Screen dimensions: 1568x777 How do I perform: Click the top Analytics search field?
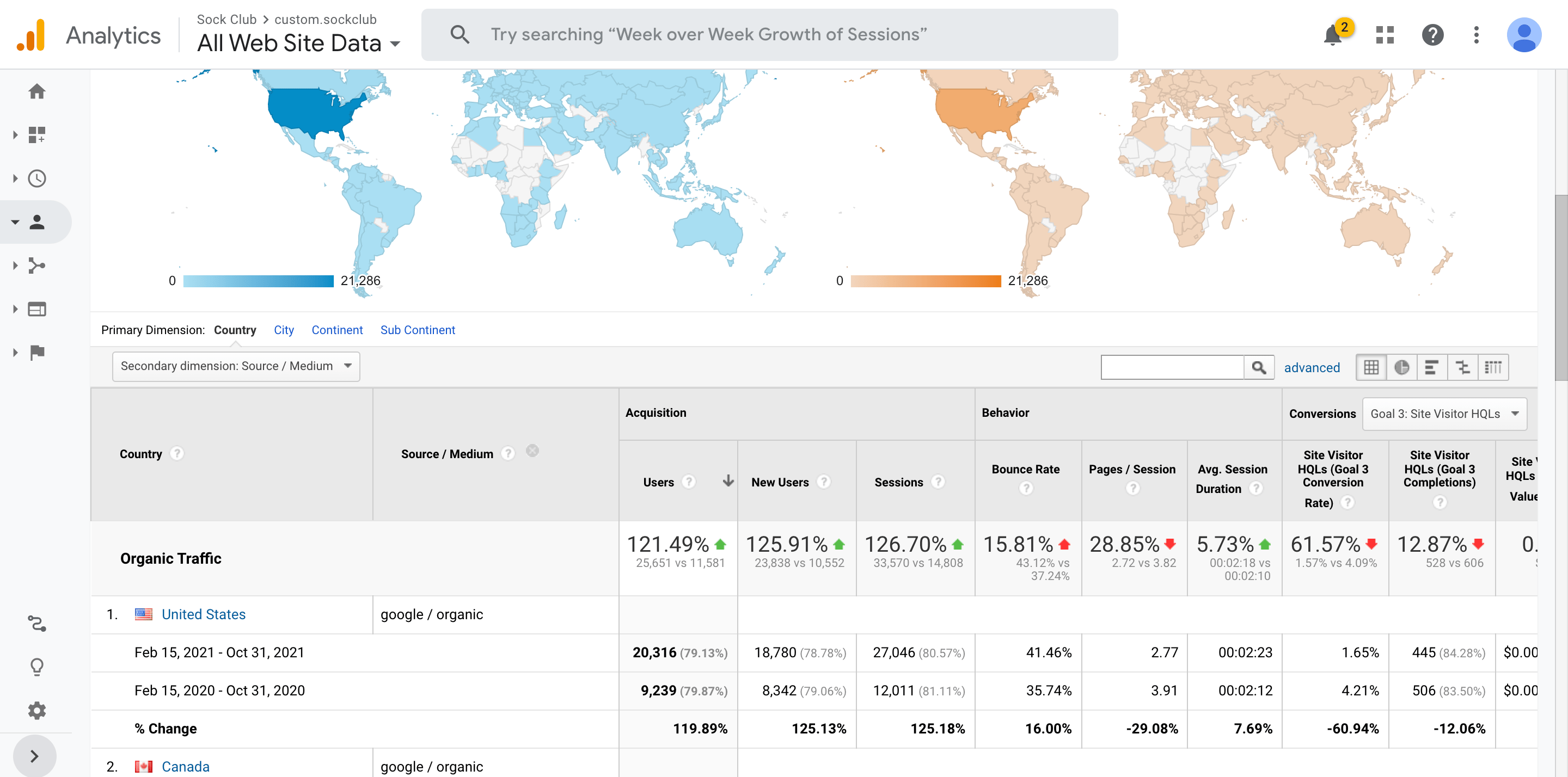(x=769, y=35)
